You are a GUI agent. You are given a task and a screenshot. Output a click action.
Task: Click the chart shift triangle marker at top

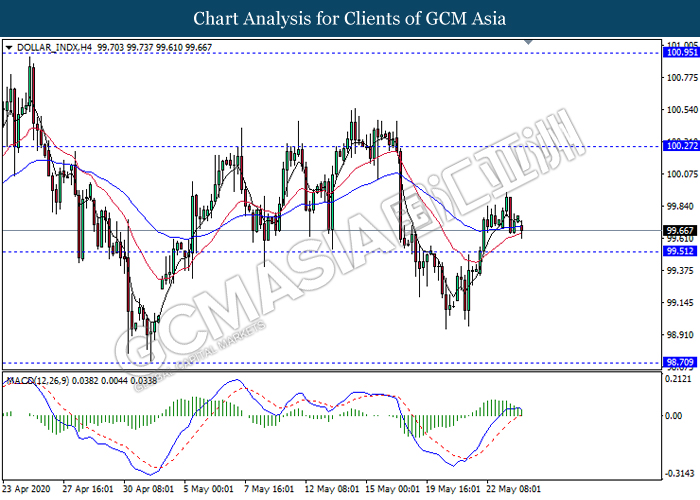(528, 42)
